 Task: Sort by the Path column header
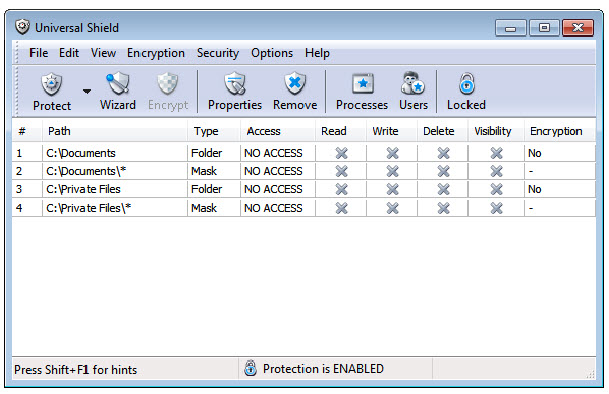[x=115, y=131]
